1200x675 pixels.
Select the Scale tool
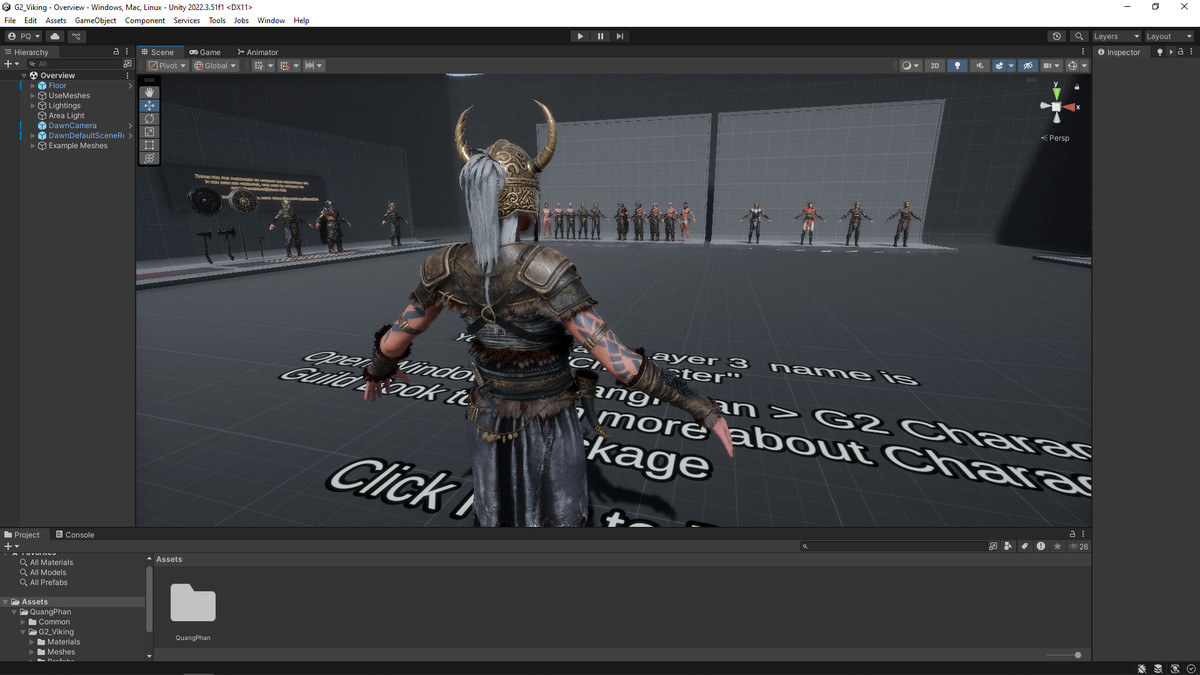(x=149, y=132)
